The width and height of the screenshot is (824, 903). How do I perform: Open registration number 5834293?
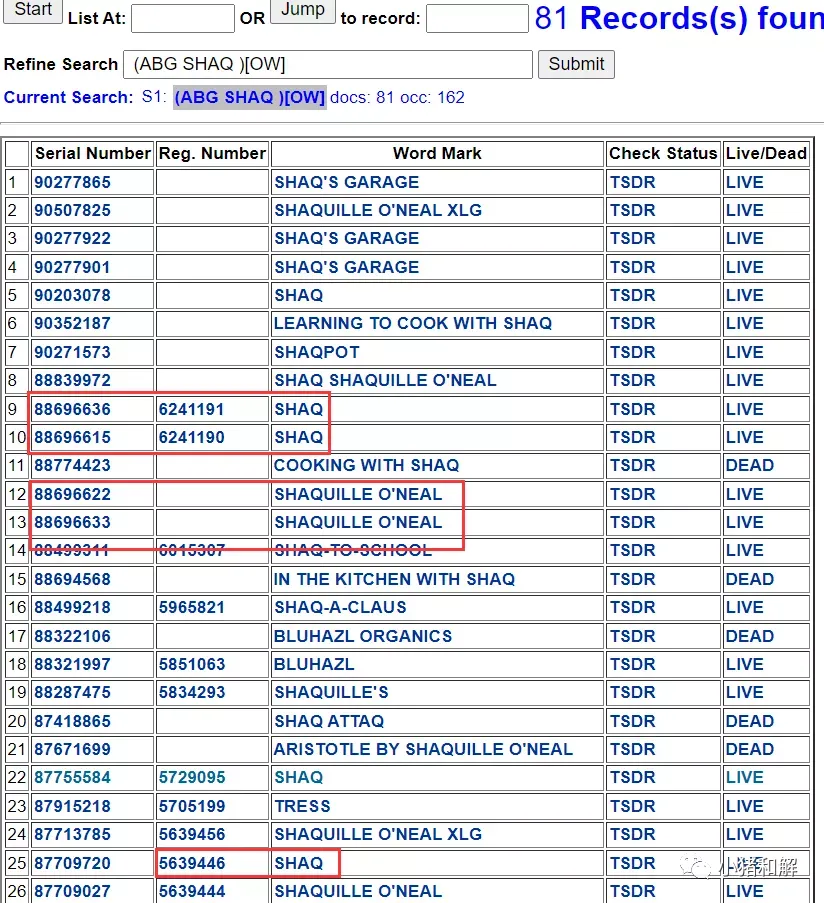point(192,692)
